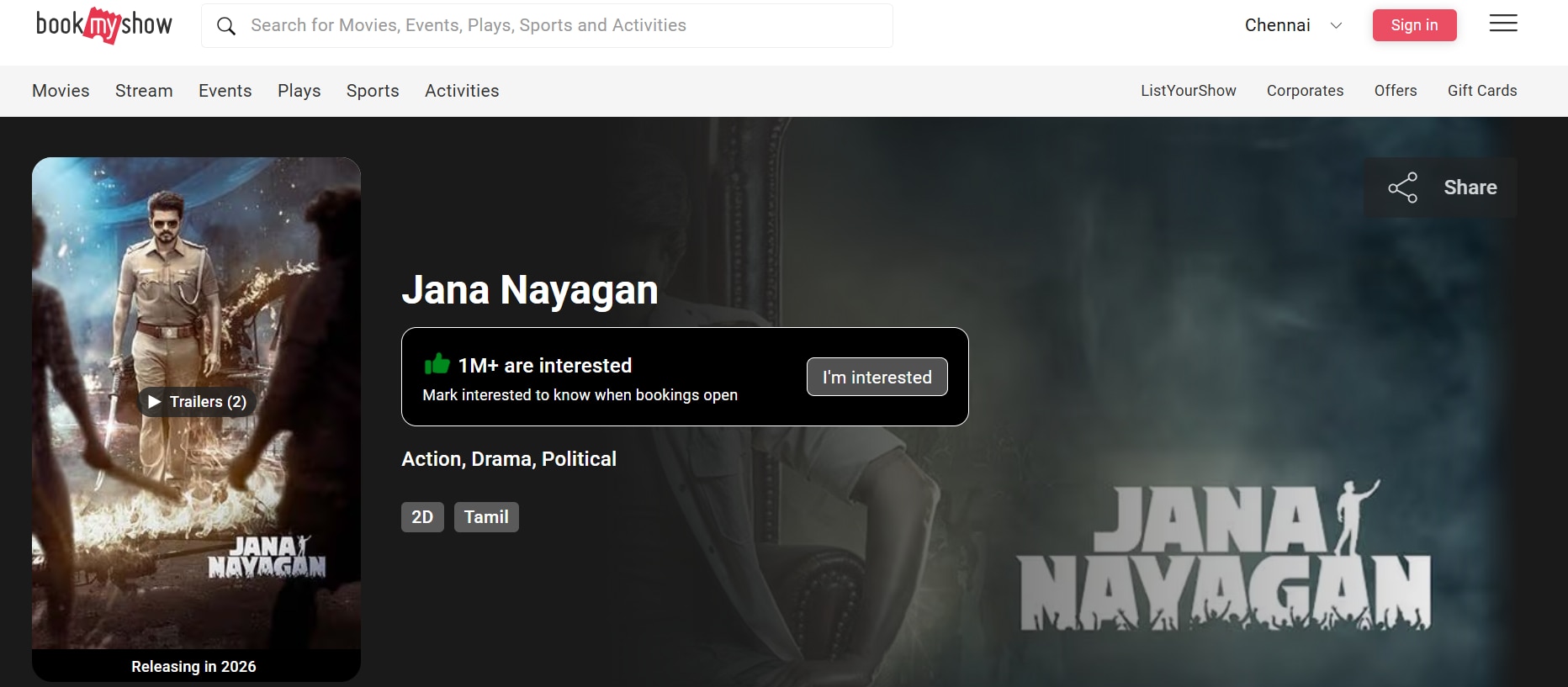Visit the Gift Cards page
The height and width of the screenshot is (687, 1568).
[x=1481, y=91]
